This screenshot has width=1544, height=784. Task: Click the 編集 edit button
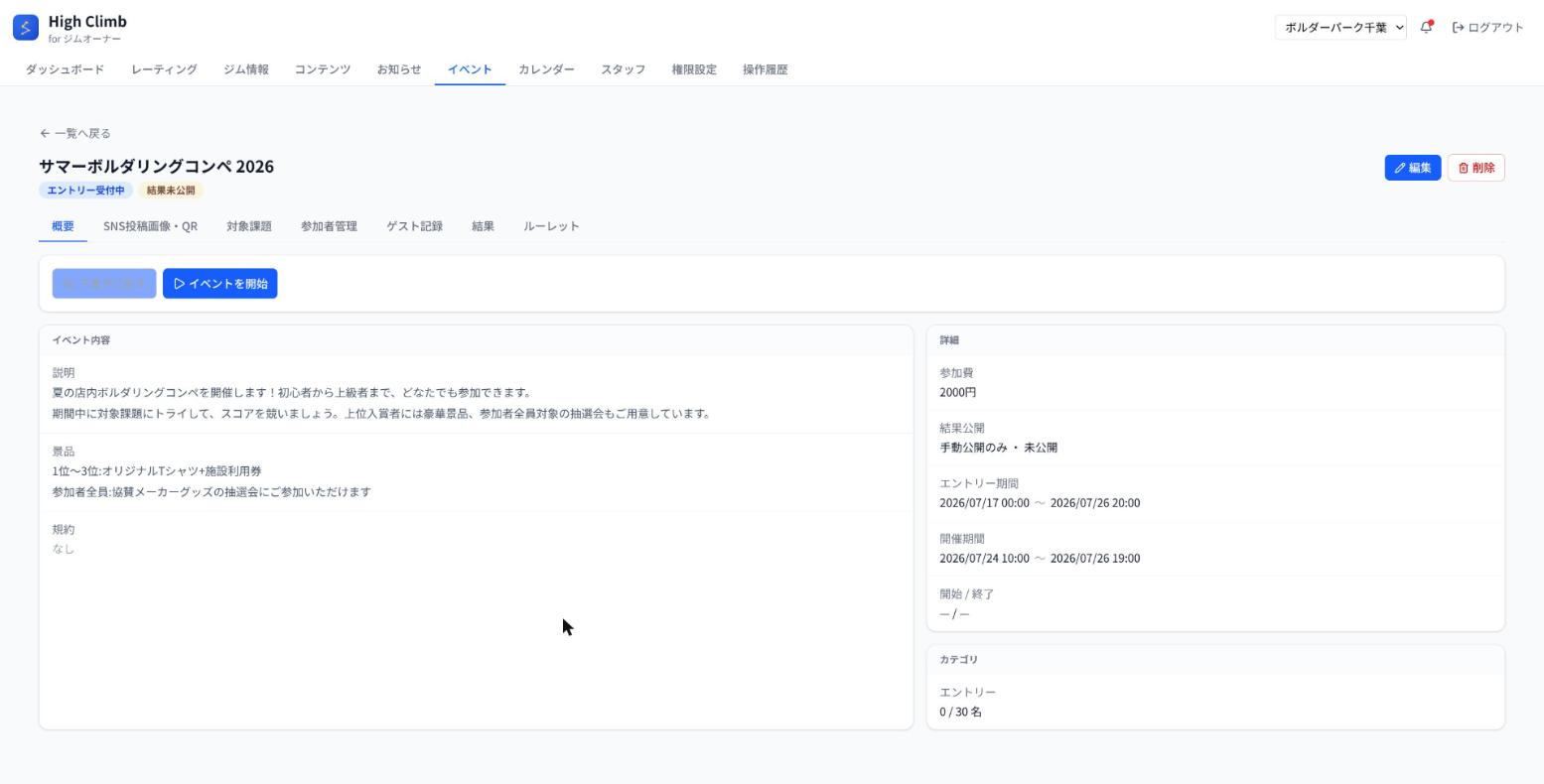pos(1412,168)
